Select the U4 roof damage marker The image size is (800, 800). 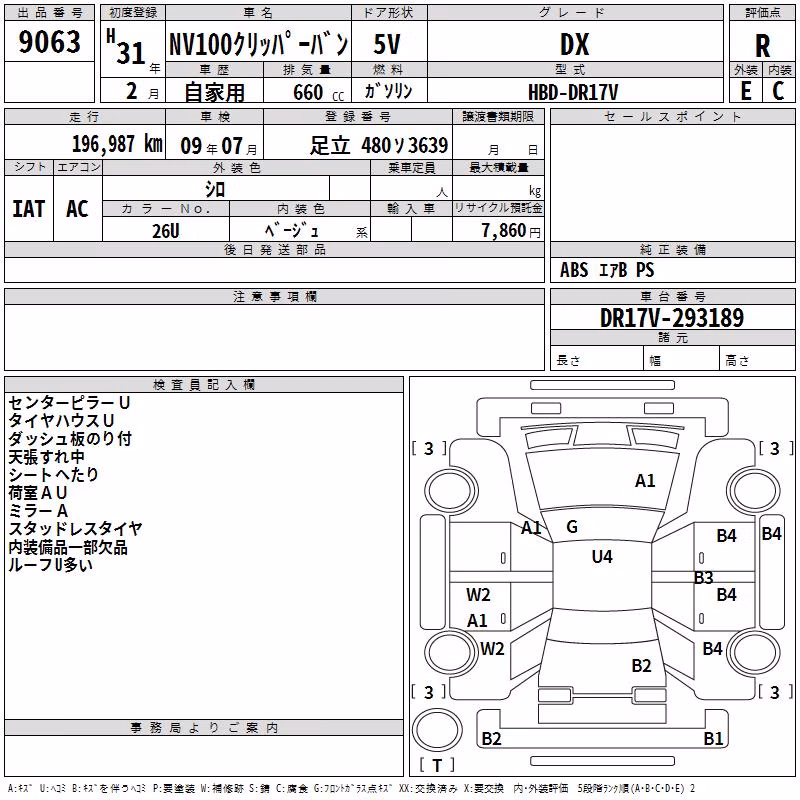tap(602, 556)
